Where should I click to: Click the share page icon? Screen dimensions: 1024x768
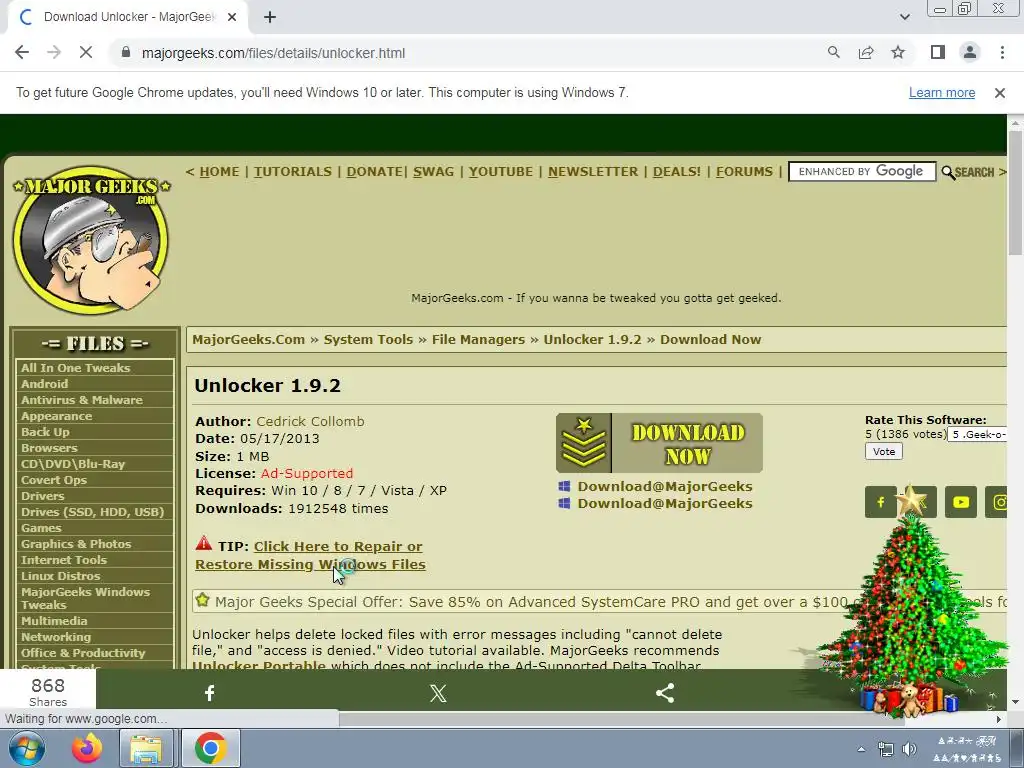(866, 53)
